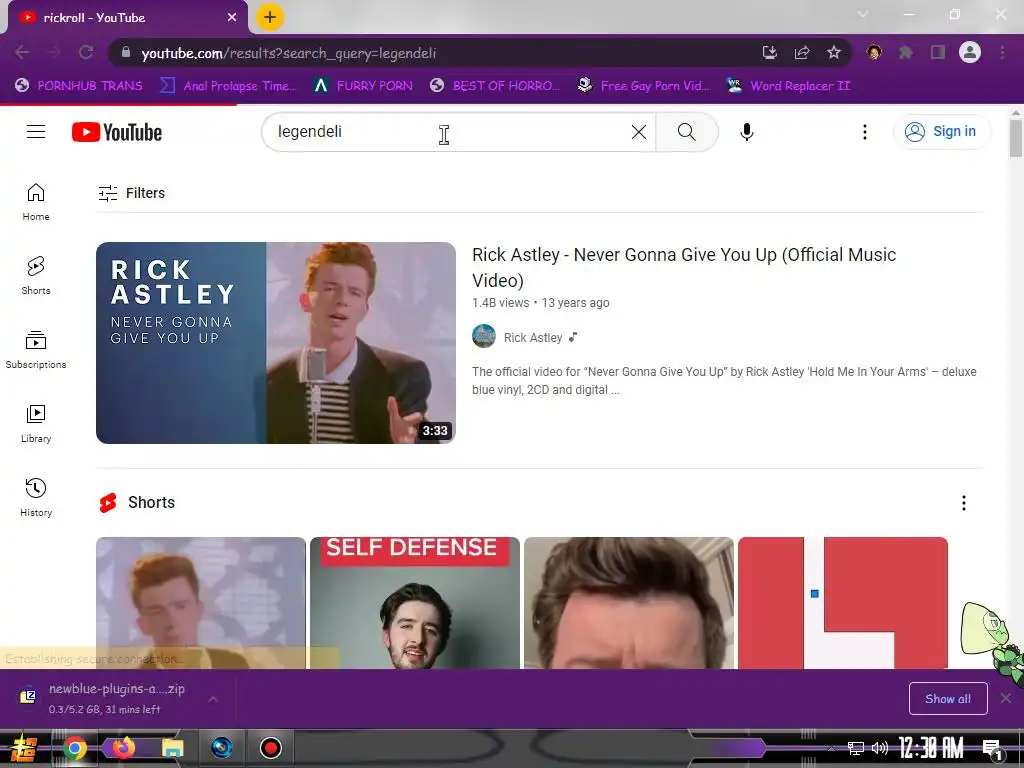Open the extensions puzzle icon
Screen dimensions: 1024x768
[x=906, y=53]
